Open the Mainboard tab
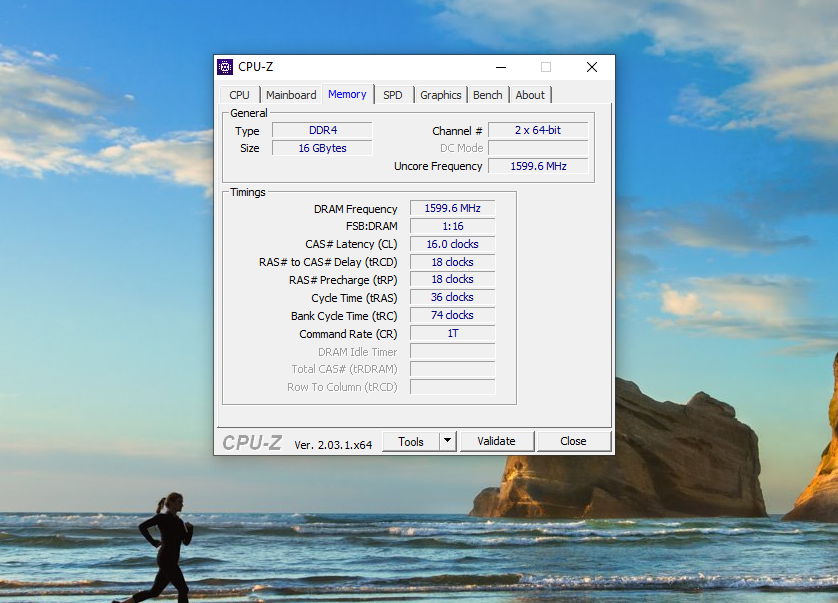838x603 pixels. (x=291, y=95)
